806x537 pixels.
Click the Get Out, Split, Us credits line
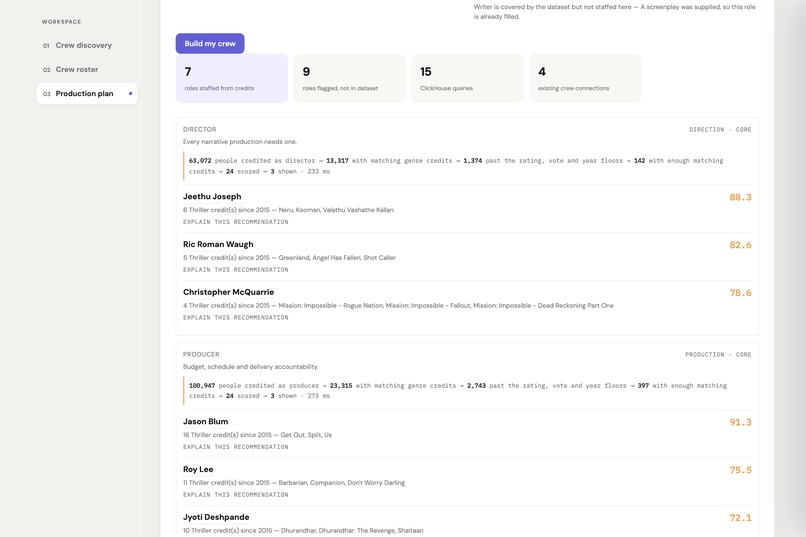(257, 435)
